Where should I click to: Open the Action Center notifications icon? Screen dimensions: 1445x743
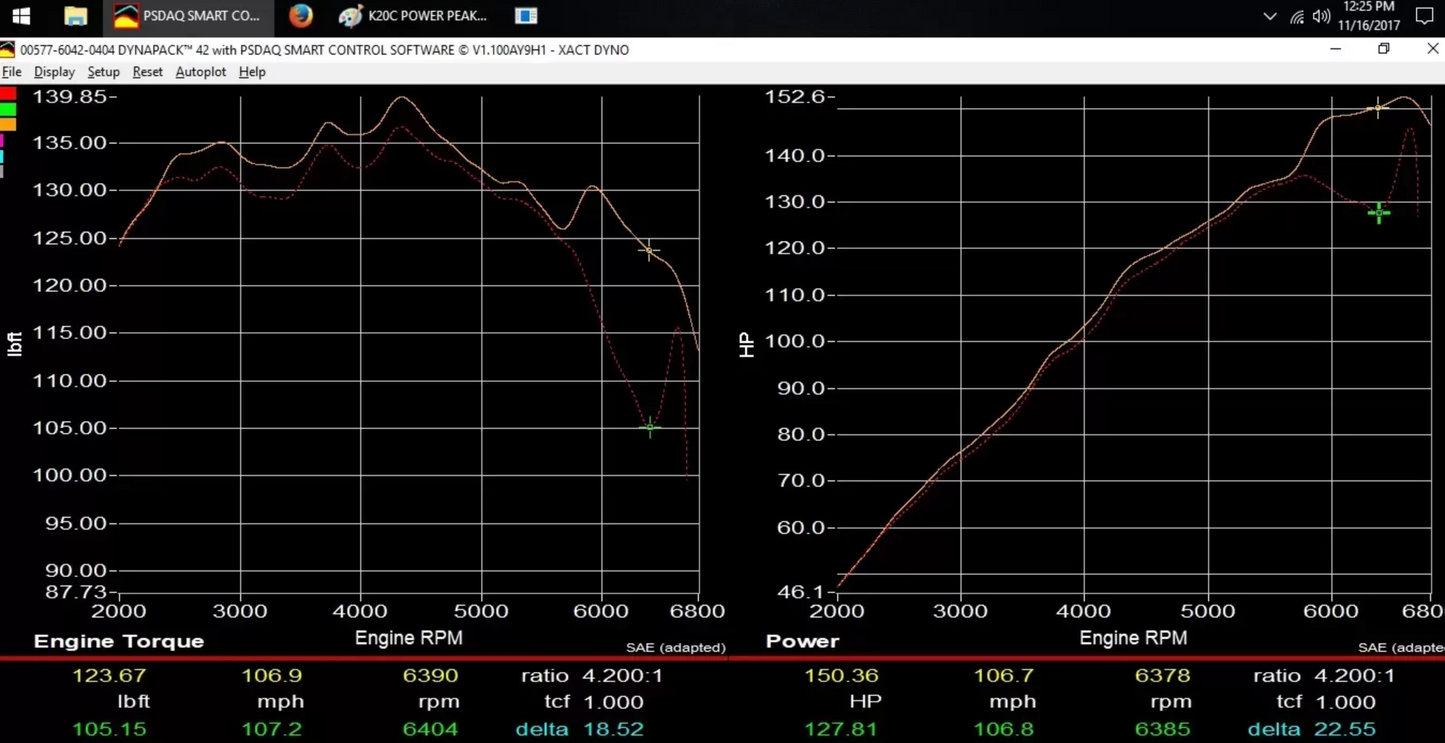pos(1425,16)
